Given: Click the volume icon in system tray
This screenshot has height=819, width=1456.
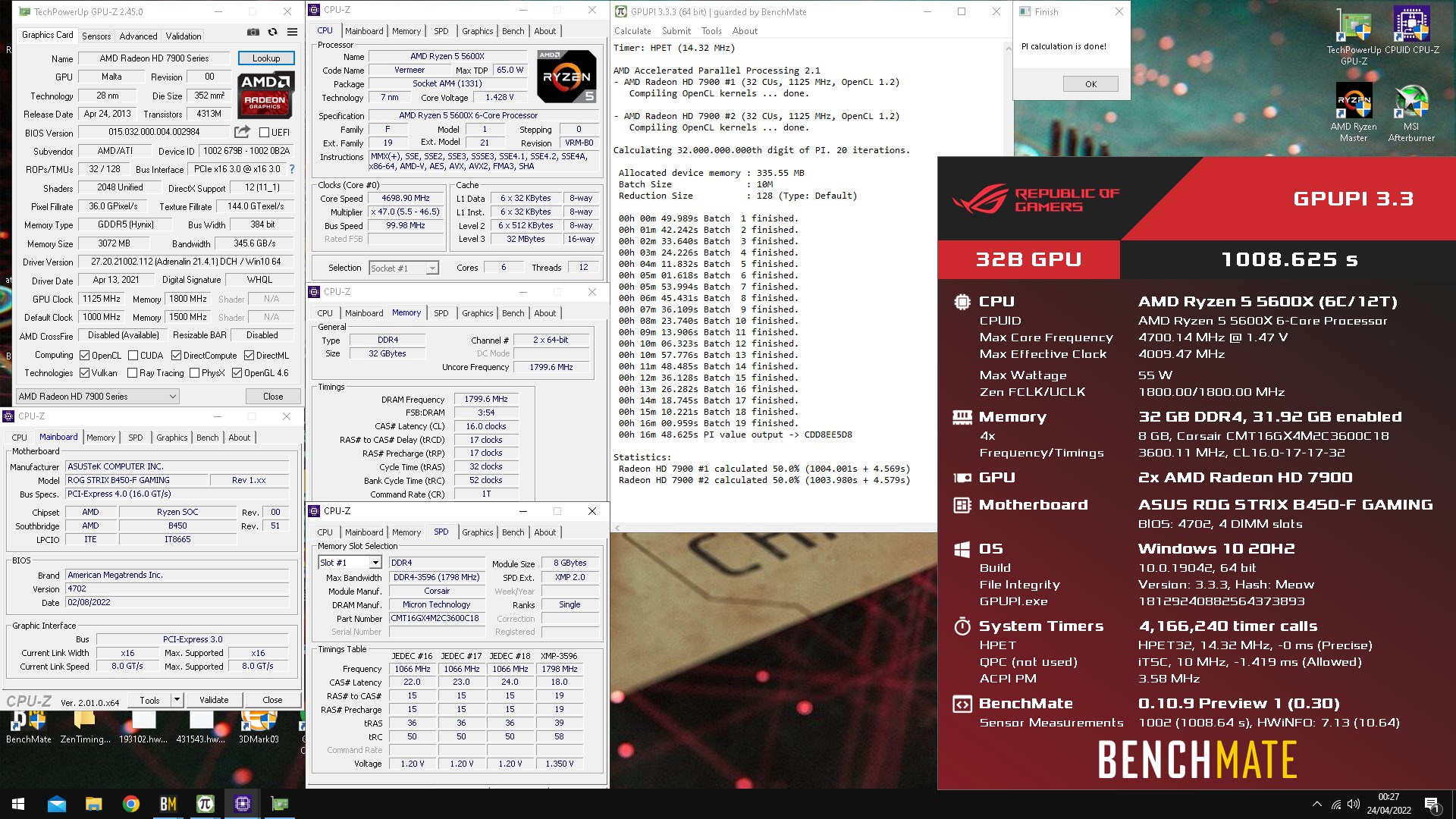Looking at the screenshot, I should click(1354, 804).
